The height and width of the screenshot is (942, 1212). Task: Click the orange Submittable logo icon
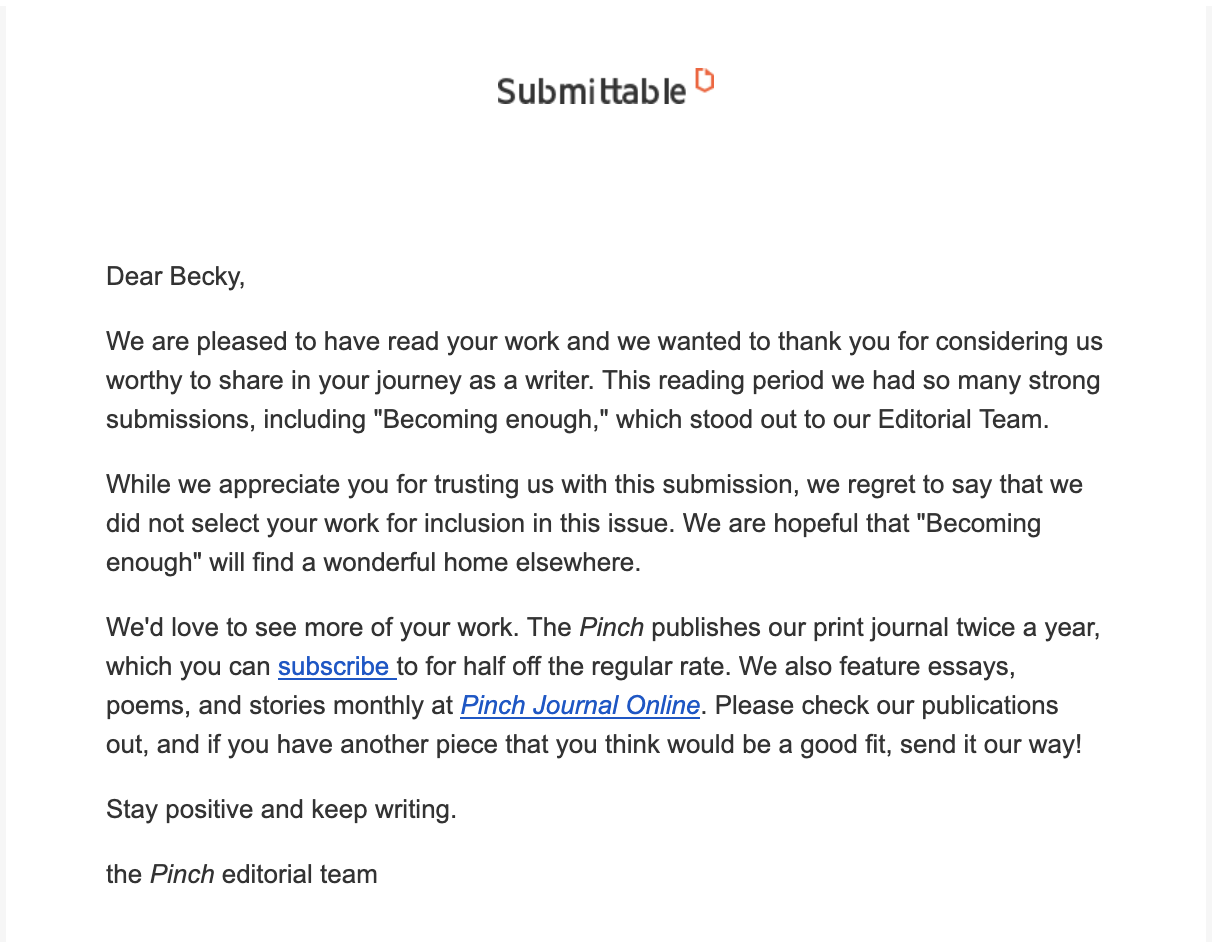click(x=705, y=80)
